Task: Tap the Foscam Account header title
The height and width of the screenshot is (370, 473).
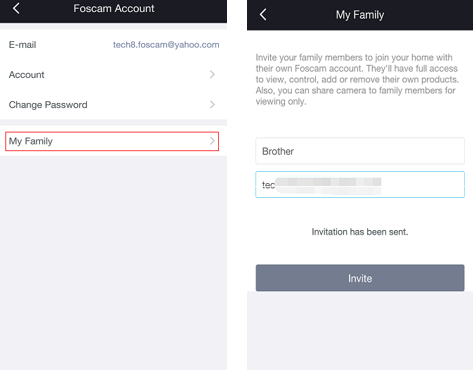Action: (114, 8)
